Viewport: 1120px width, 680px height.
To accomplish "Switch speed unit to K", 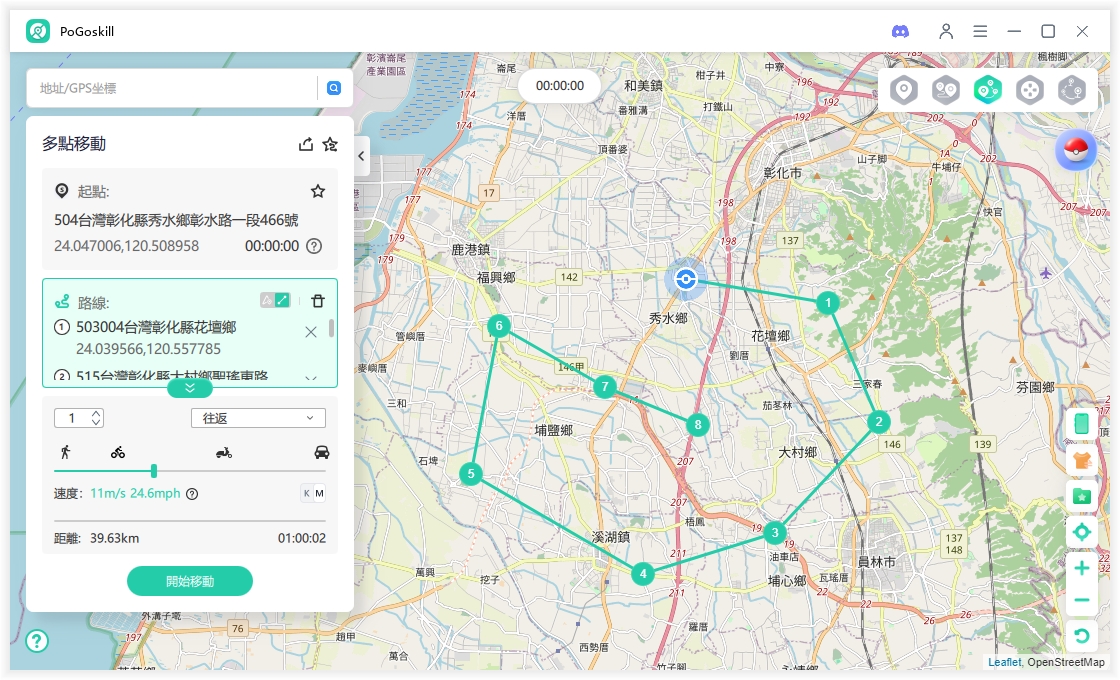I will (306, 493).
